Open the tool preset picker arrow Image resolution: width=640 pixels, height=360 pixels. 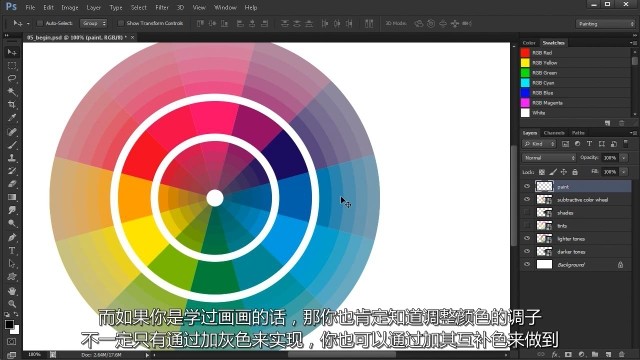point(28,24)
